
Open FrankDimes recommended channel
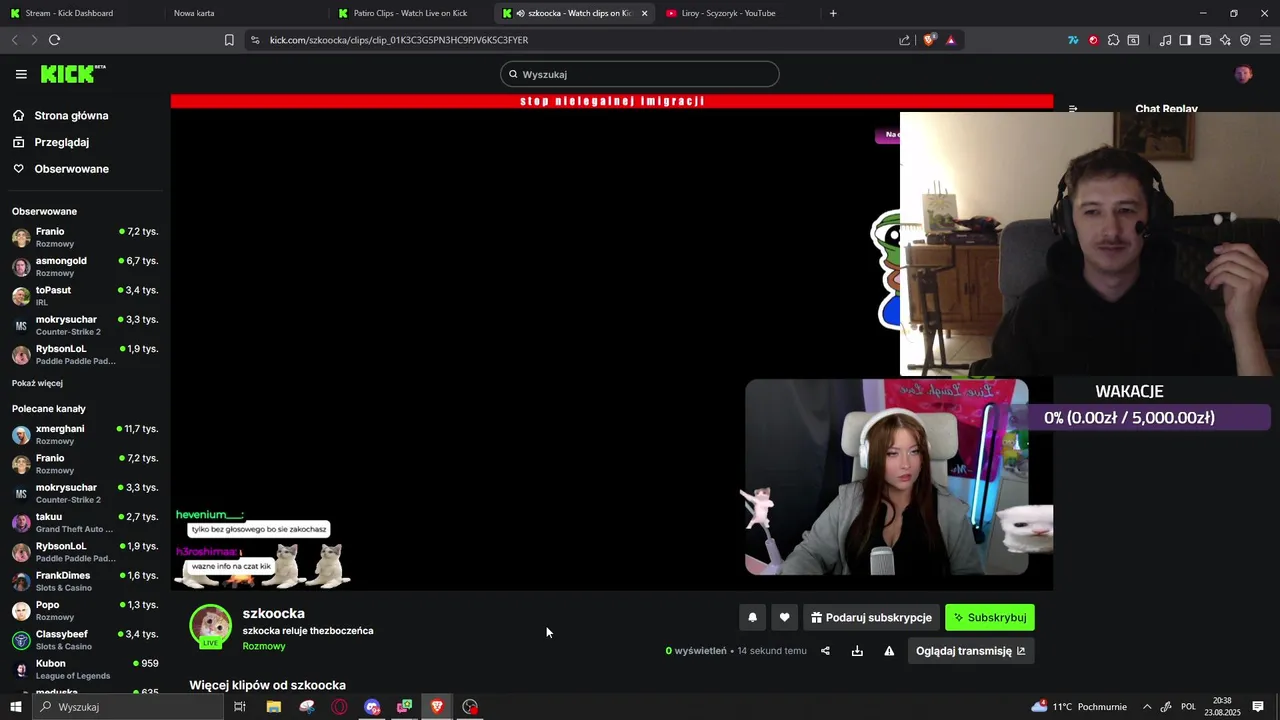[85, 581]
